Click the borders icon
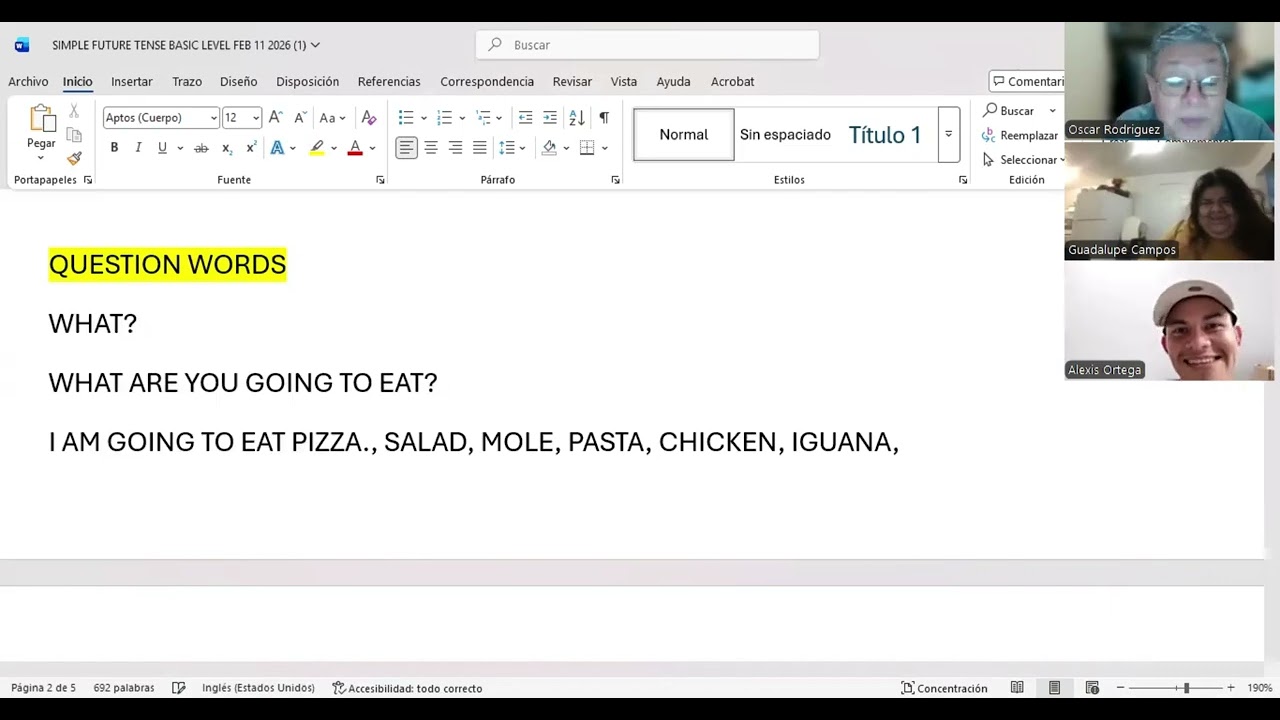This screenshot has height=720, width=1280. [587, 148]
